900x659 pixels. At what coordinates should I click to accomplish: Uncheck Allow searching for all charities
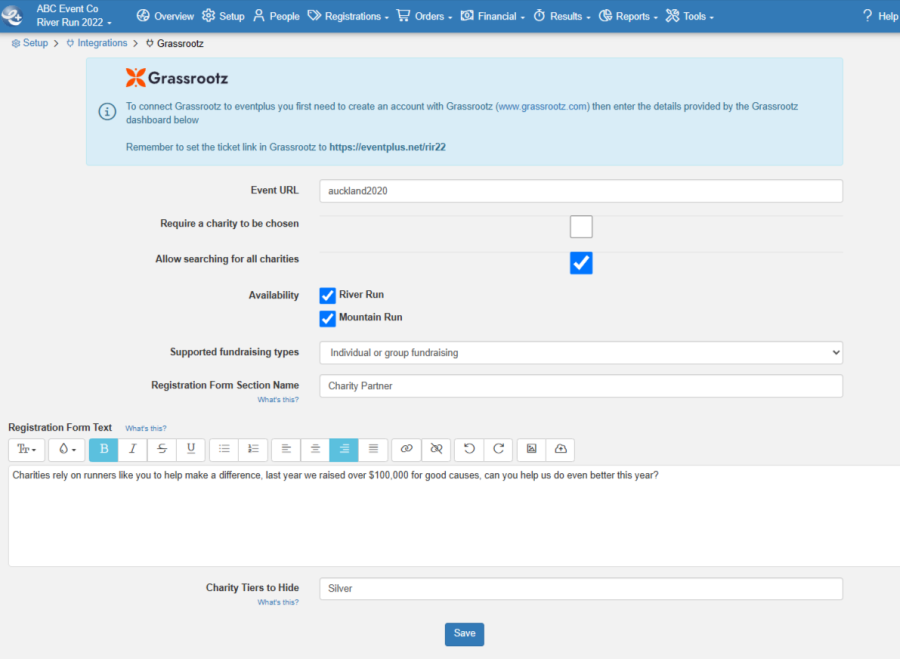pos(581,263)
